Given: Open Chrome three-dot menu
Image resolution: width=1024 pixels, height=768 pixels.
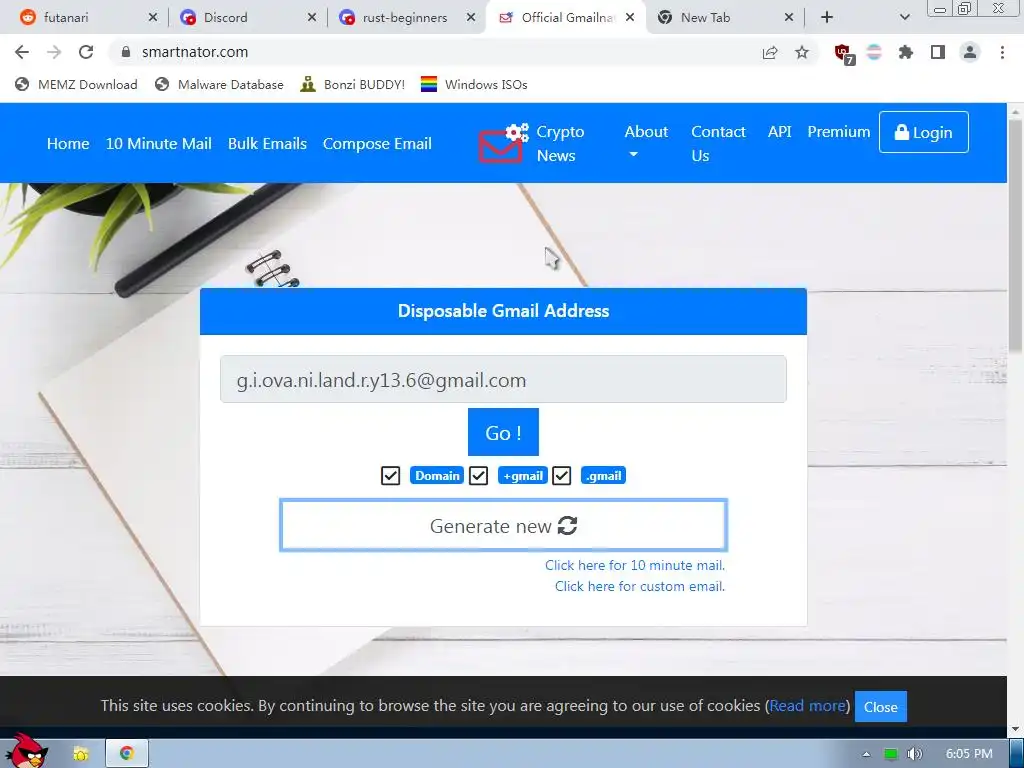Looking at the screenshot, I should [1002, 52].
